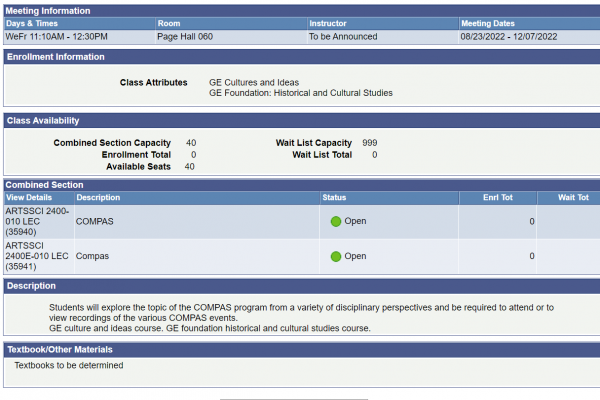Screen dimensions: 600x400
Task: Select the GE culture and ideas course line
Action: coord(210,328)
